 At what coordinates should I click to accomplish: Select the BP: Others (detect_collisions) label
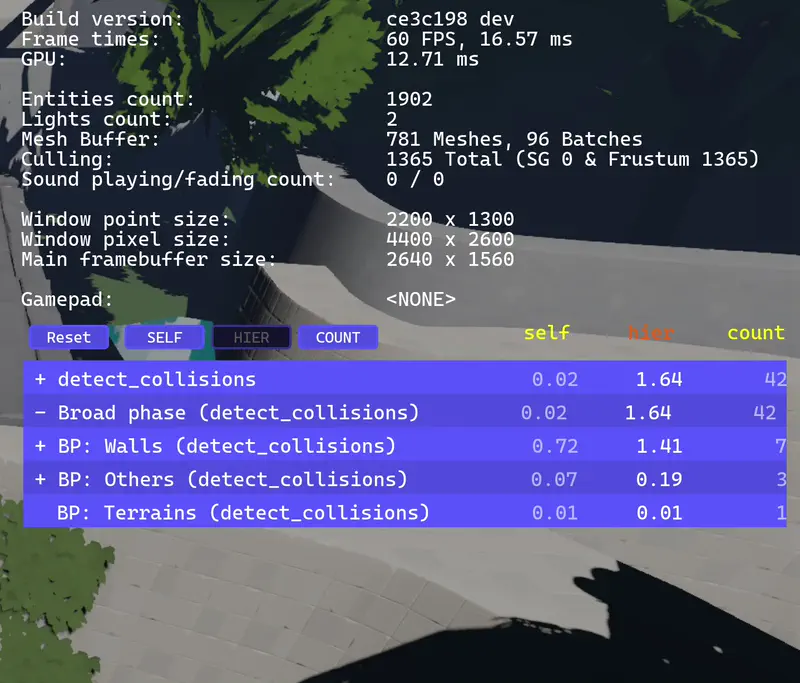coord(232,480)
